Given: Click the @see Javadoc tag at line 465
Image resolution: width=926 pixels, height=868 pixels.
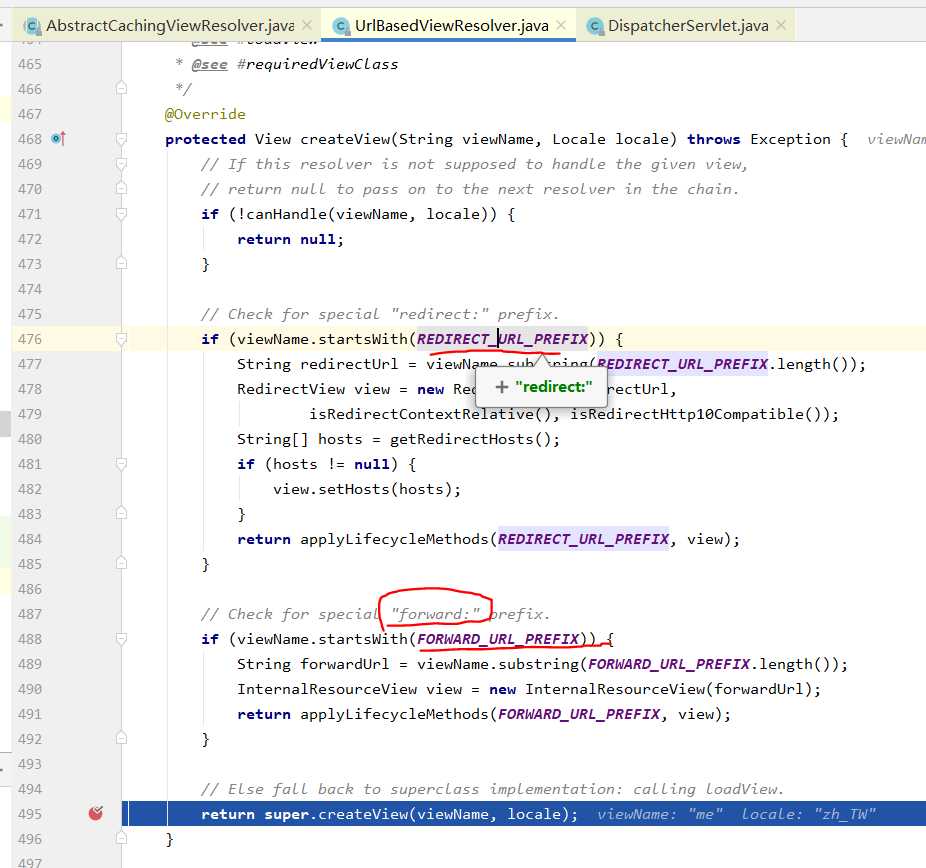Looking at the screenshot, I should coord(210,64).
